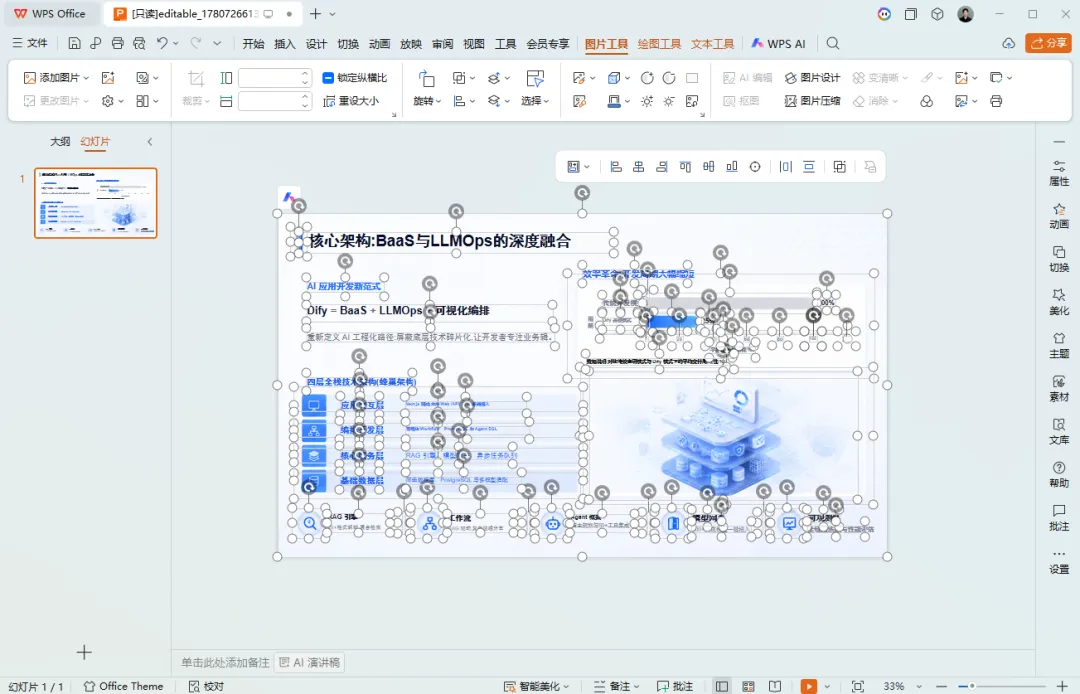Start slideshow with orange play button
This screenshot has width=1080, height=694.
[809, 686]
